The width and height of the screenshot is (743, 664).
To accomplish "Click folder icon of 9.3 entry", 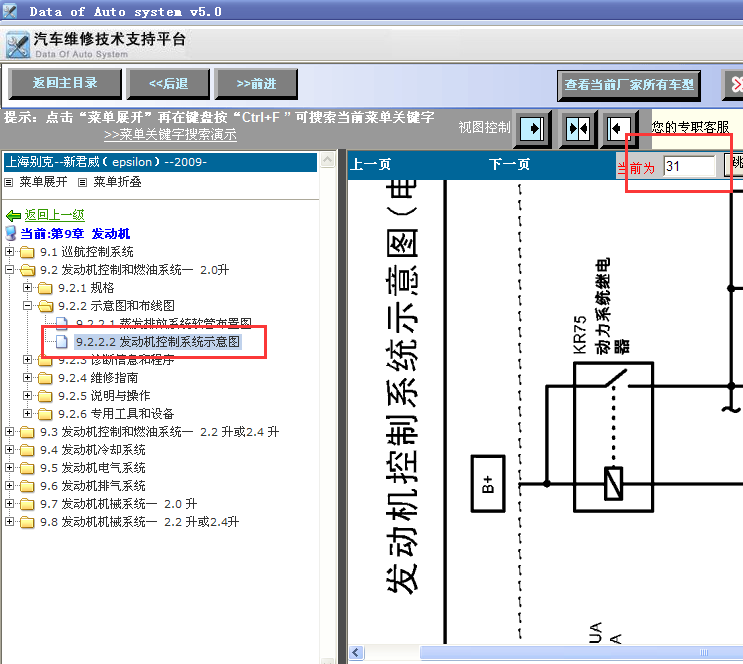I will point(27,432).
